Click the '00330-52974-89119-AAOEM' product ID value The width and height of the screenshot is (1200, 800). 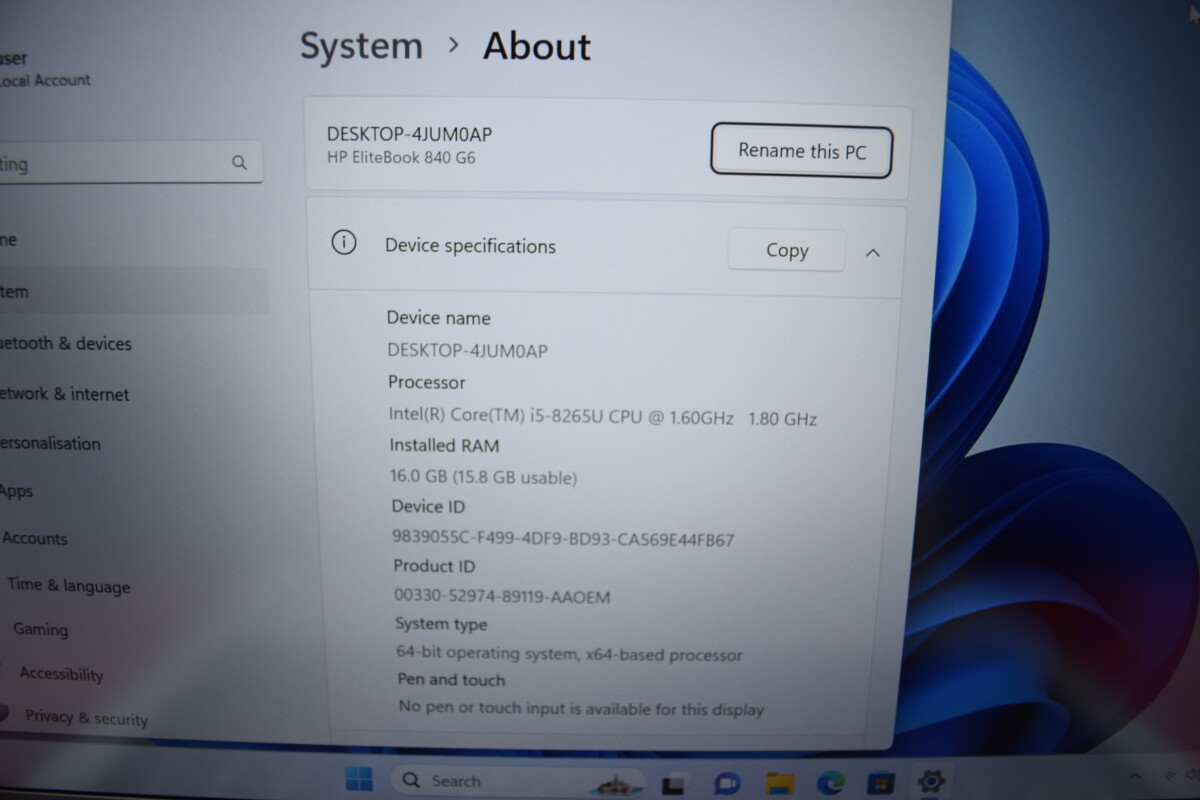[x=502, y=597]
